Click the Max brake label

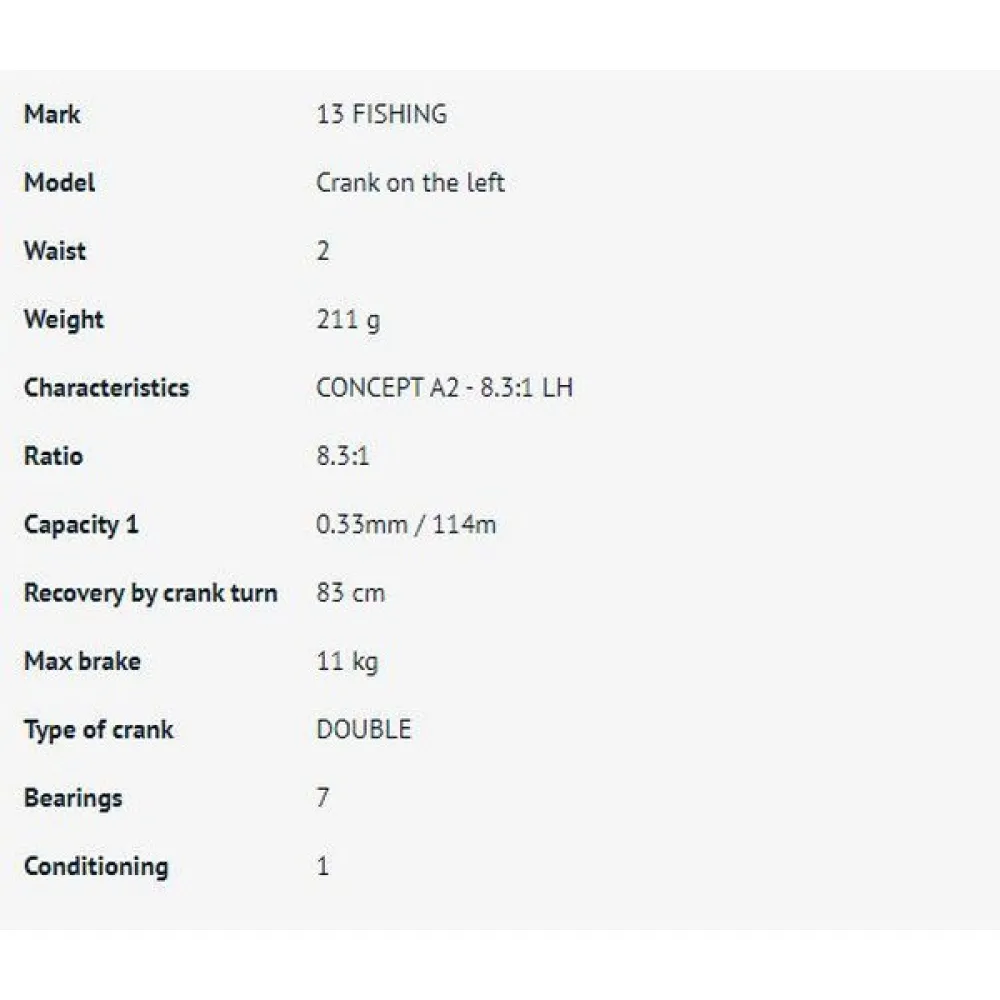click(x=82, y=661)
